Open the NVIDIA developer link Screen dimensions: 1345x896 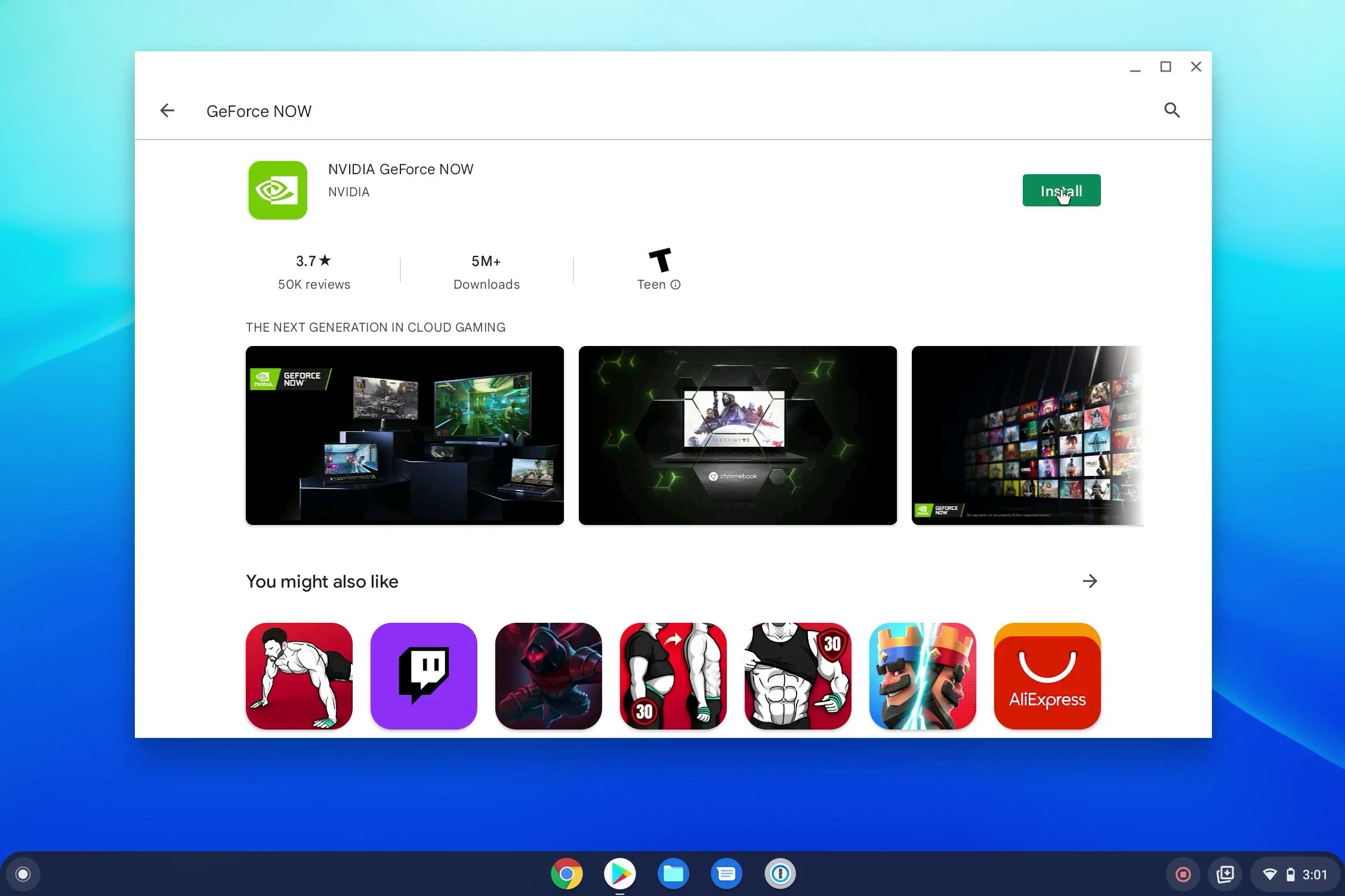[348, 192]
